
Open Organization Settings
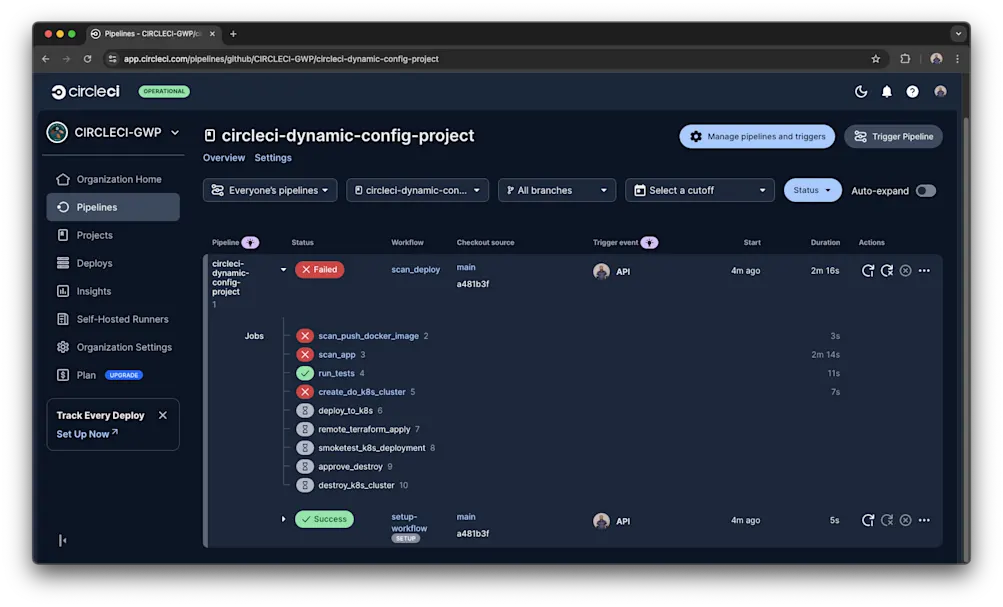pos(113,347)
